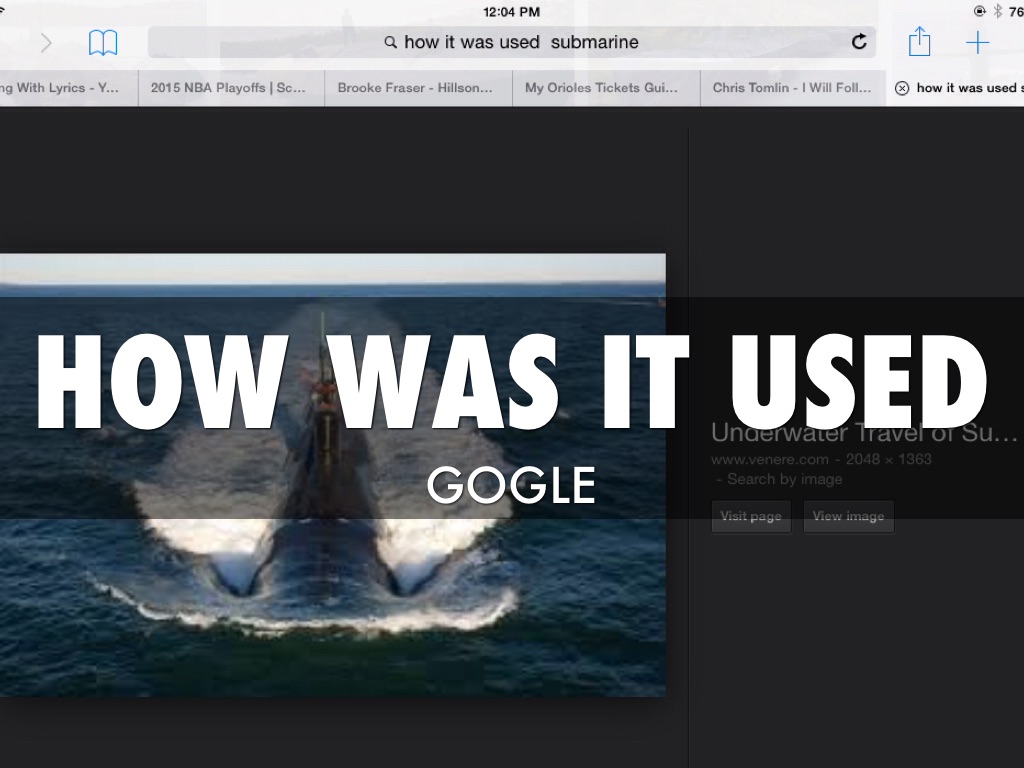This screenshot has height=768, width=1024.
Task: Open the My Orioles Tickets Guide tab
Action: tap(602, 88)
